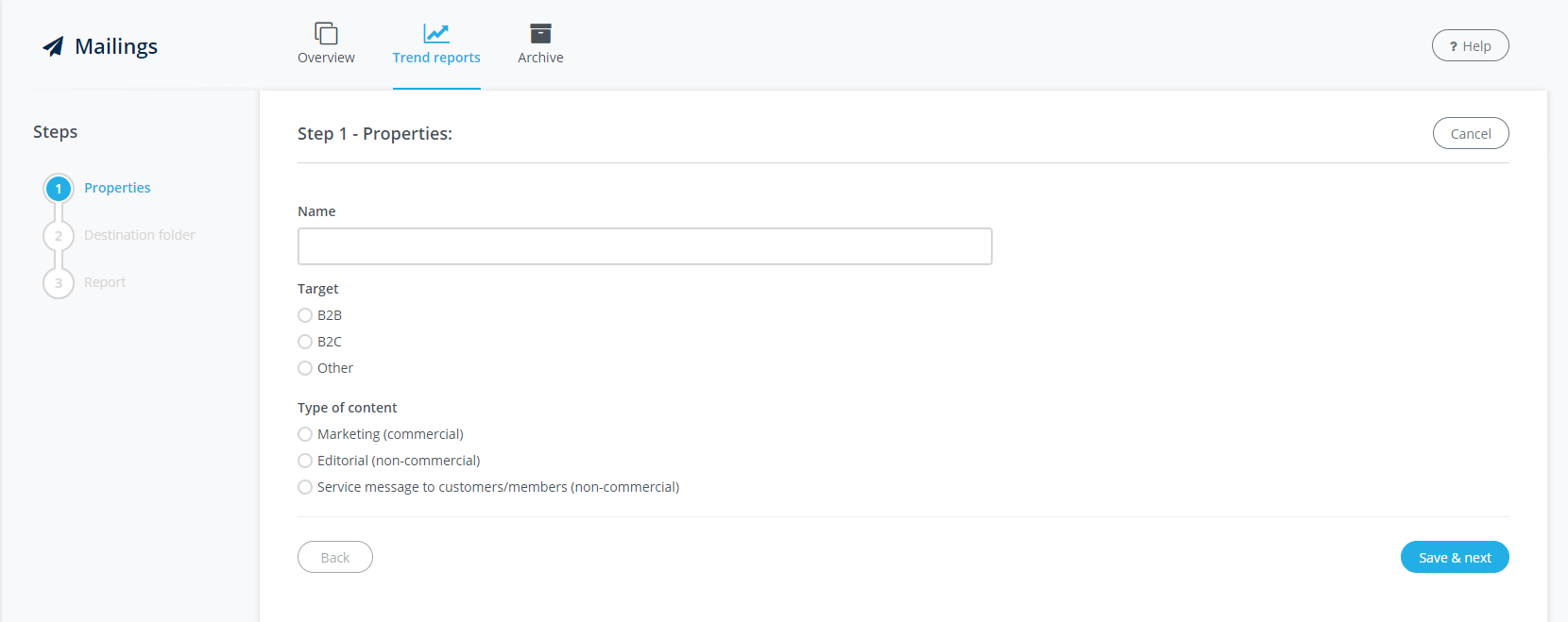
Task: Focus the Name input field
Action: tap(645, 246)
